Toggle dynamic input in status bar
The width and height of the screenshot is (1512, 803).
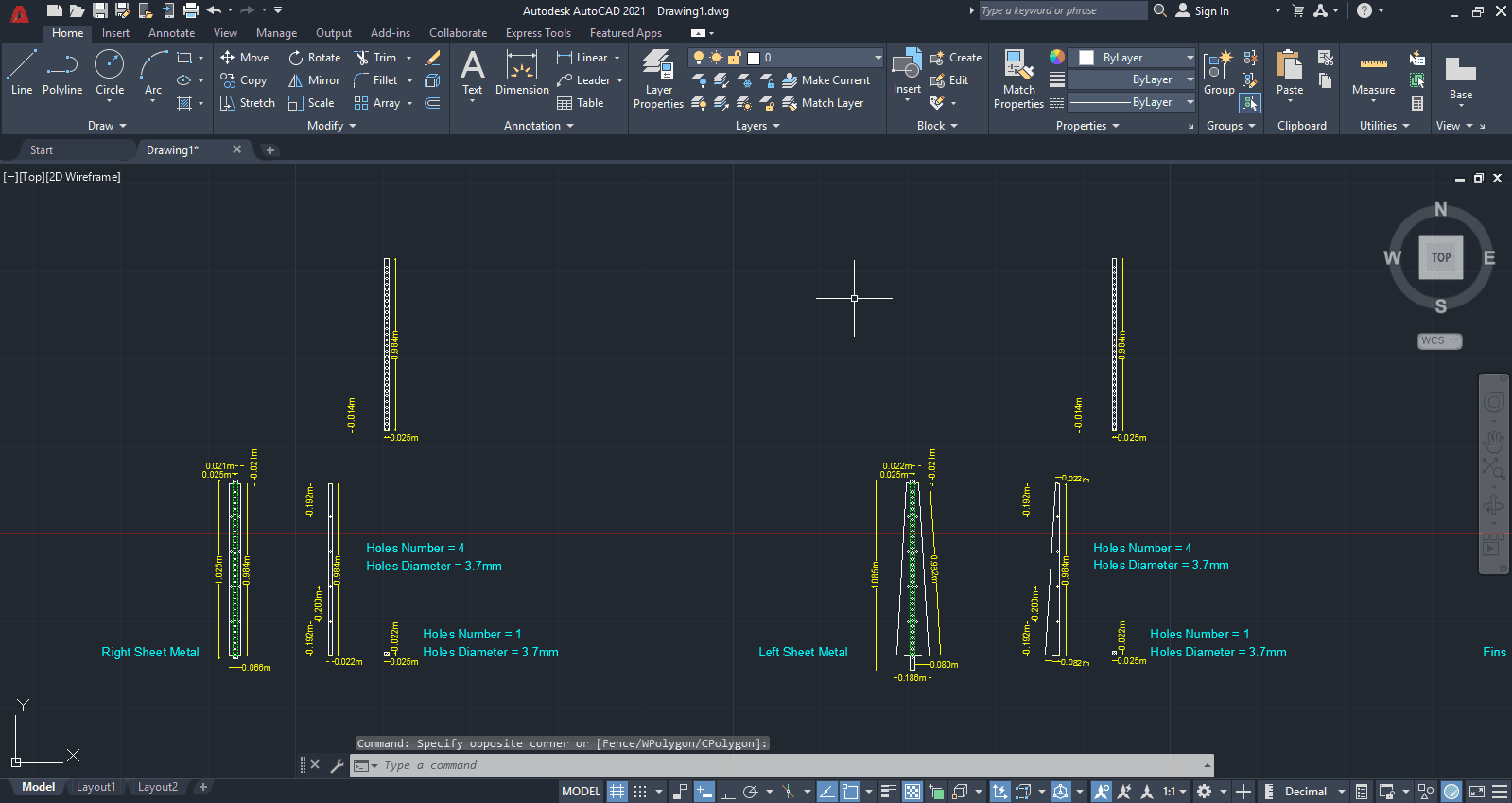tap(704, 792)
